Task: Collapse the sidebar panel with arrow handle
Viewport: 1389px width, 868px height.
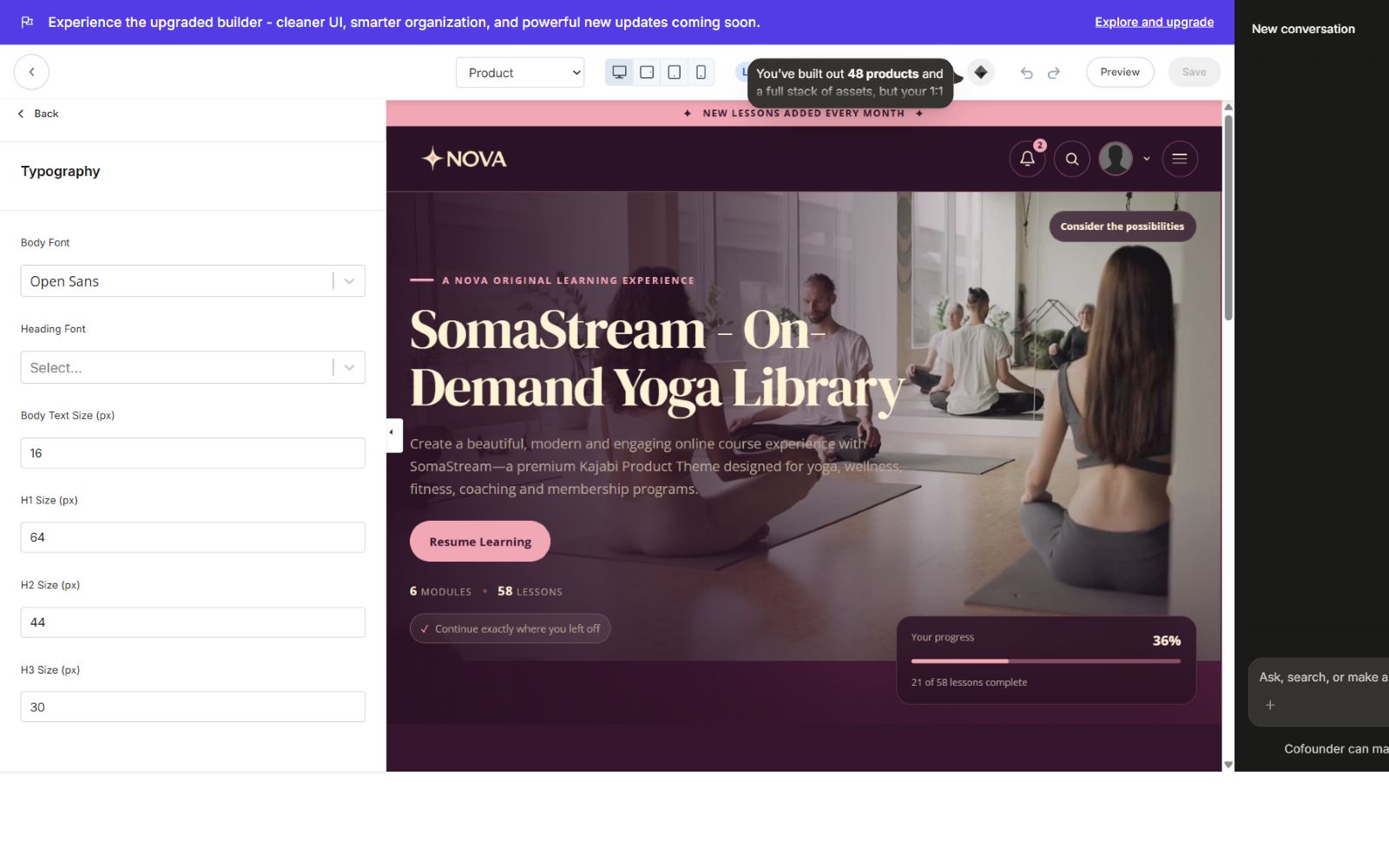Action: point(392,432)
